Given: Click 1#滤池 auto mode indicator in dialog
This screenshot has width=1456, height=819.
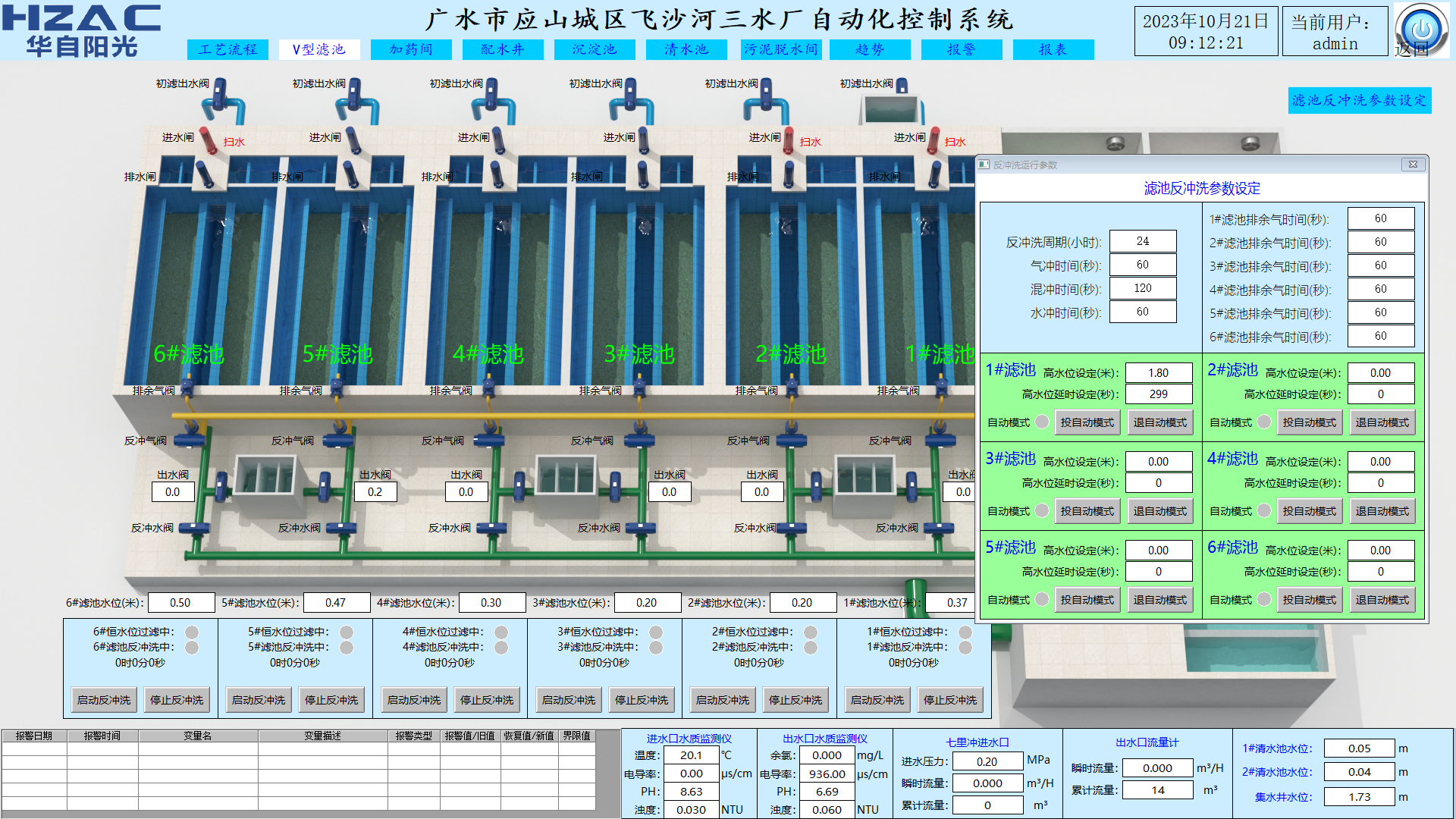Looking at the screenshot, I should (1042, 422).
